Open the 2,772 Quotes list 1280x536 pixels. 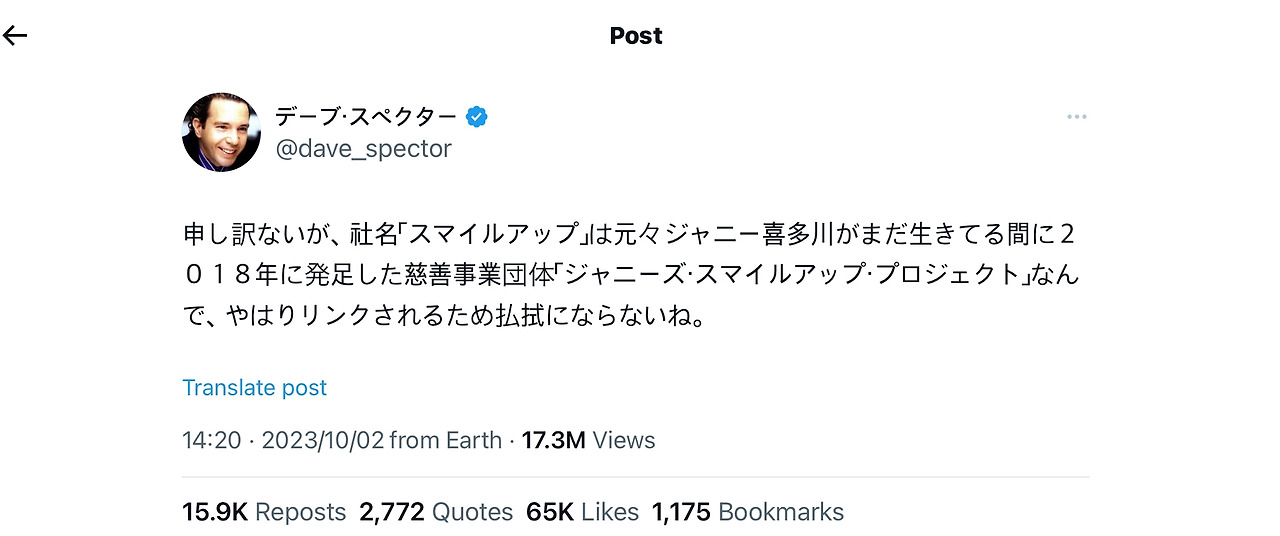[x=435, y=512]
